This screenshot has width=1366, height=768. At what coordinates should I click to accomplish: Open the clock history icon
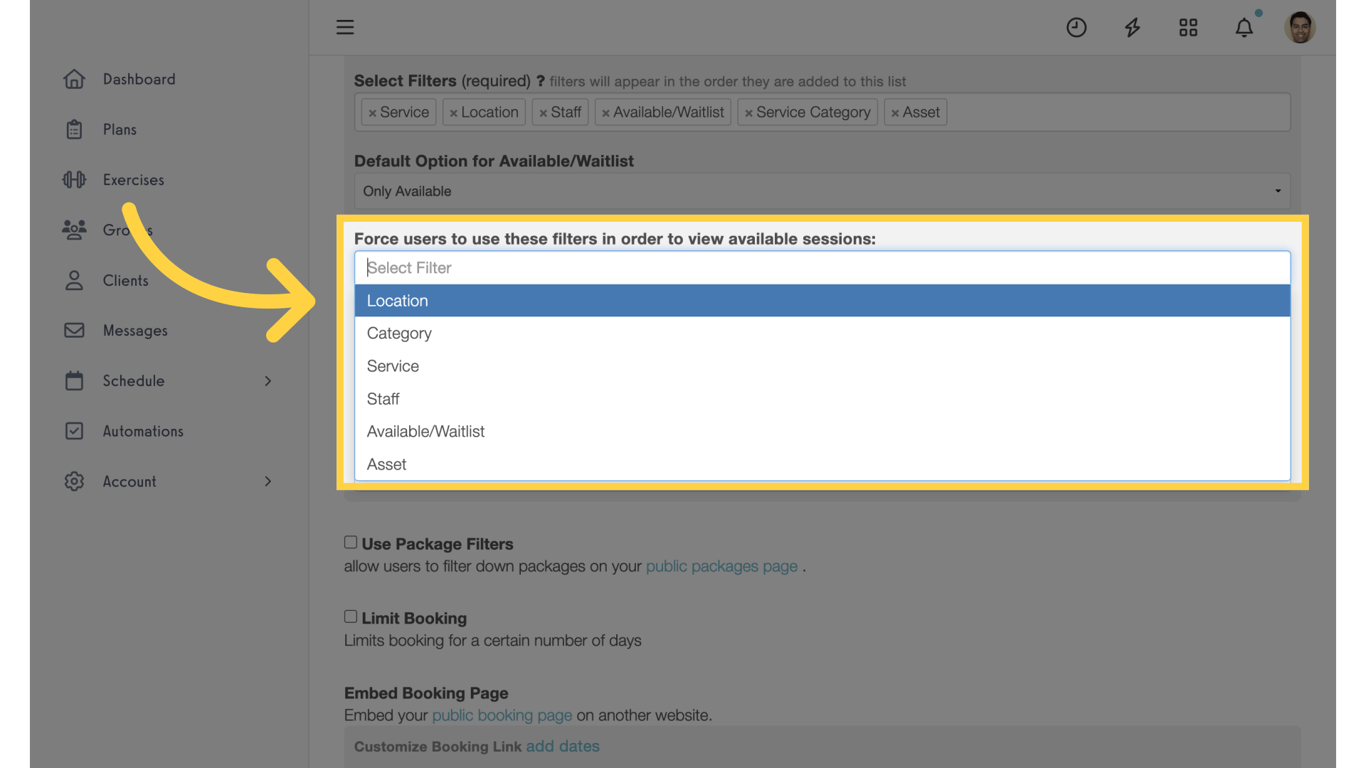click(1076, 28)
